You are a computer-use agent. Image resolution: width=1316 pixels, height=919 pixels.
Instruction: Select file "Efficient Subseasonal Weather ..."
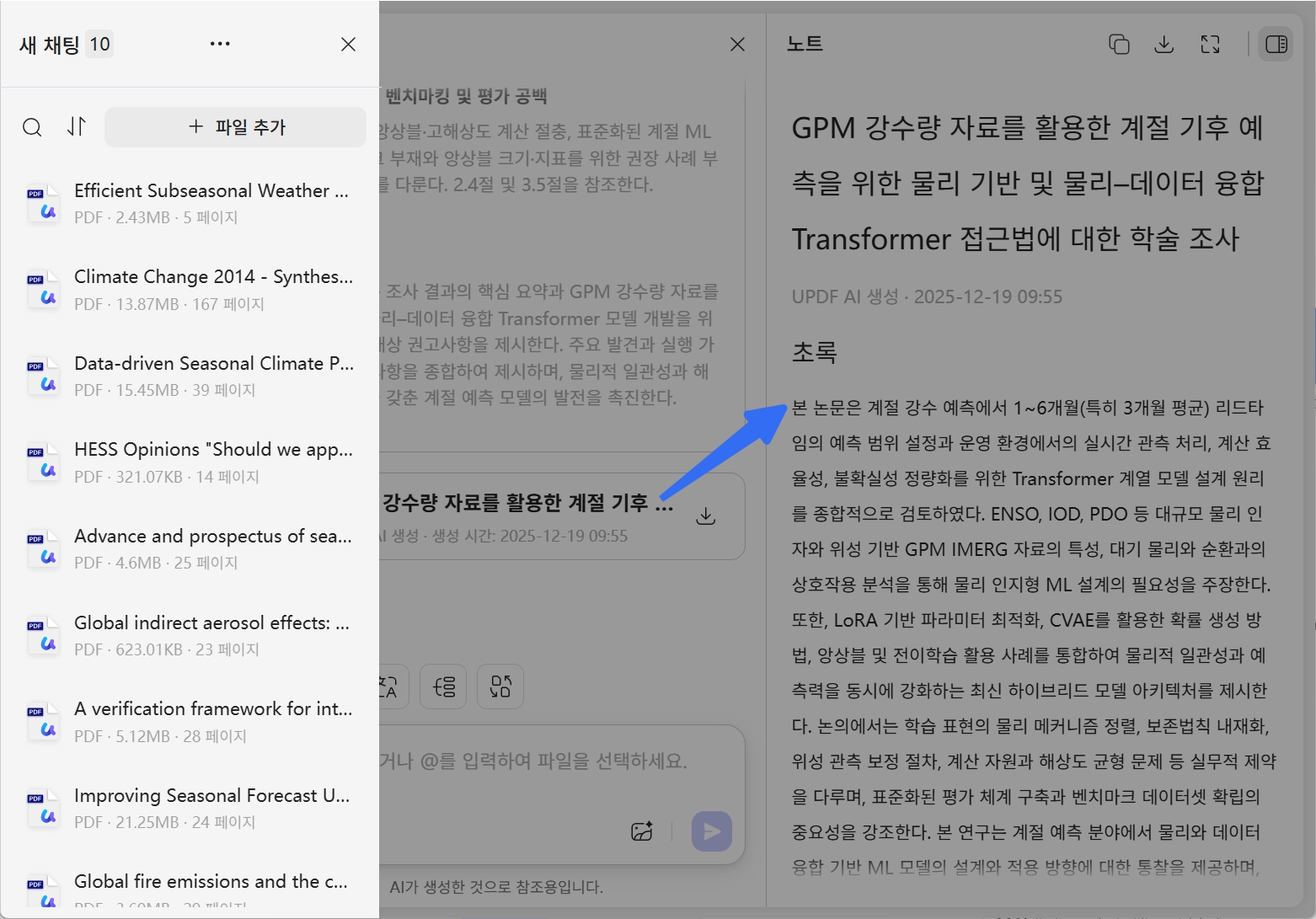(x=190, y=203)
